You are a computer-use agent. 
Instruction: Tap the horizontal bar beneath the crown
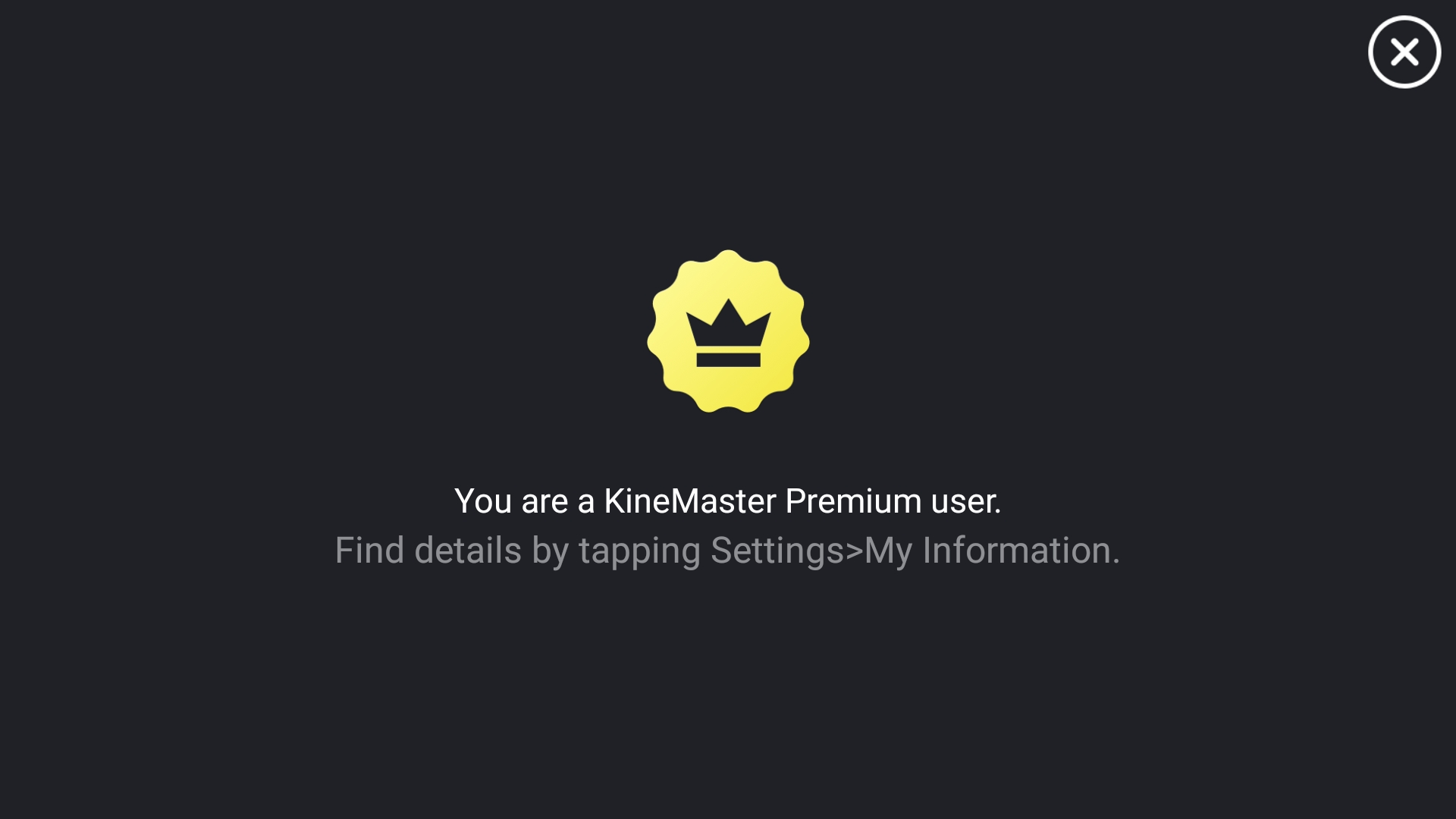pos(728,360)
